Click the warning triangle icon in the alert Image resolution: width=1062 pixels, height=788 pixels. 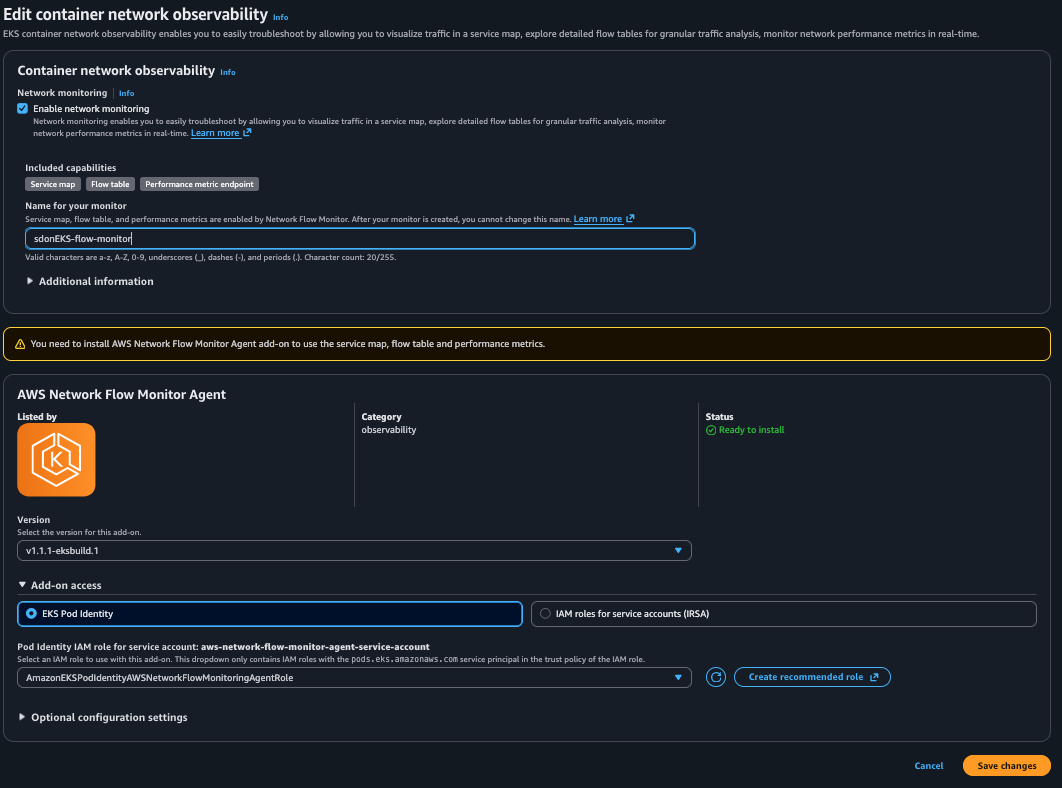[20, 344]
